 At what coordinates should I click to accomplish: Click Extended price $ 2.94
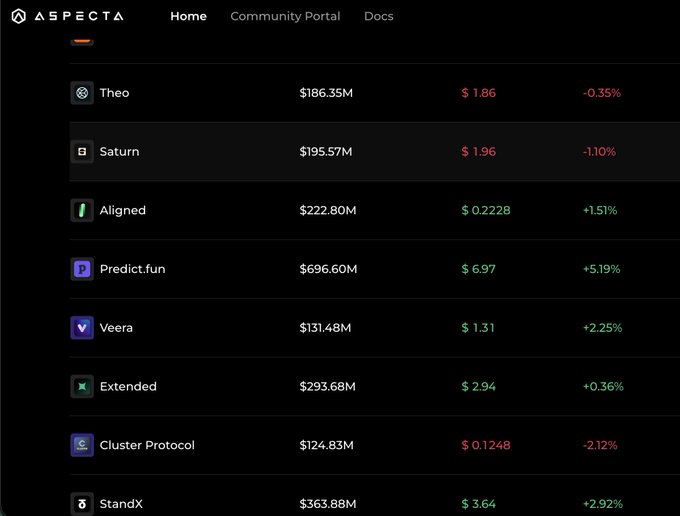[478, 386]
